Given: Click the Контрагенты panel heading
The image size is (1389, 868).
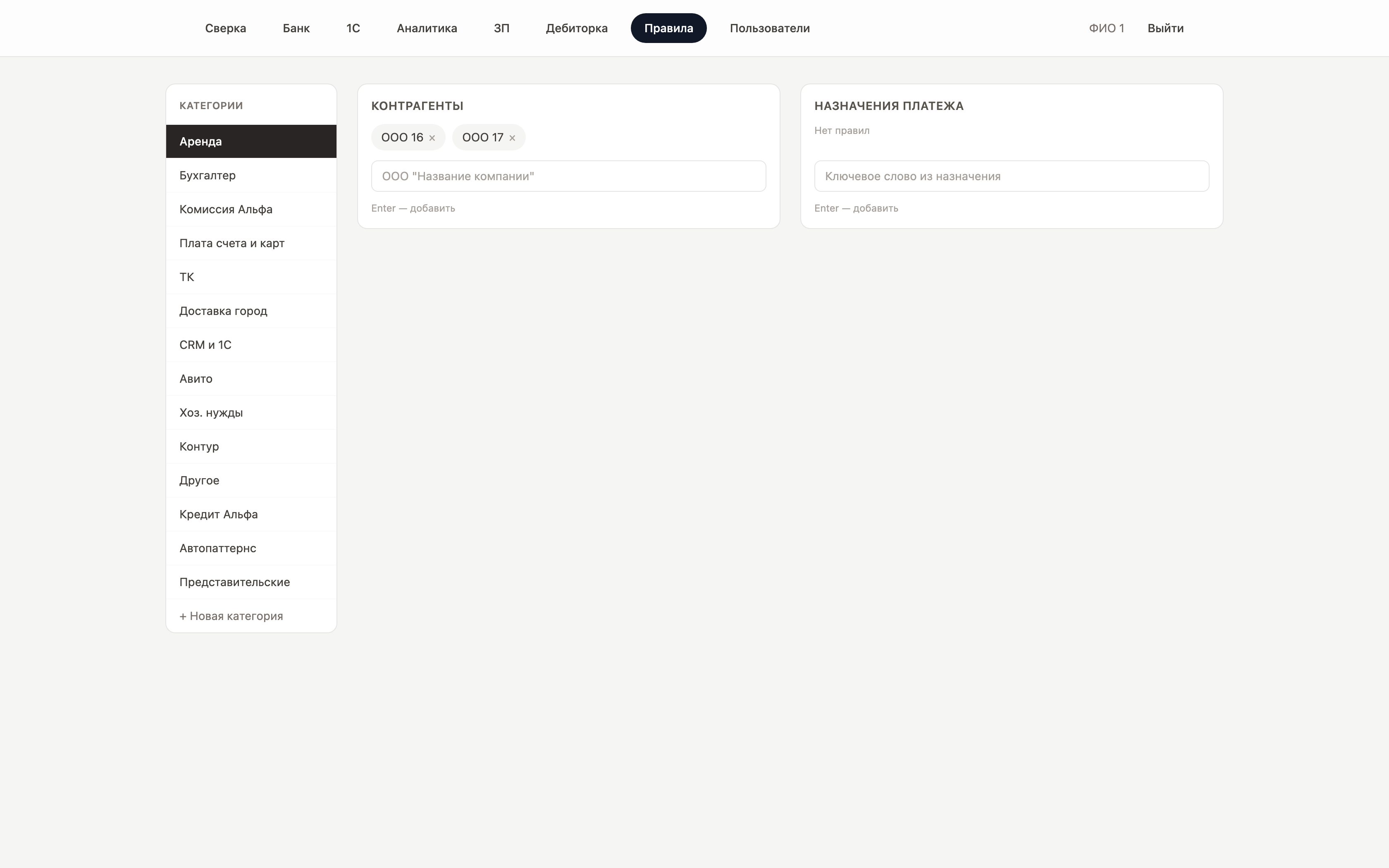Looking at the screenshot, I should (x=417, y=106).
